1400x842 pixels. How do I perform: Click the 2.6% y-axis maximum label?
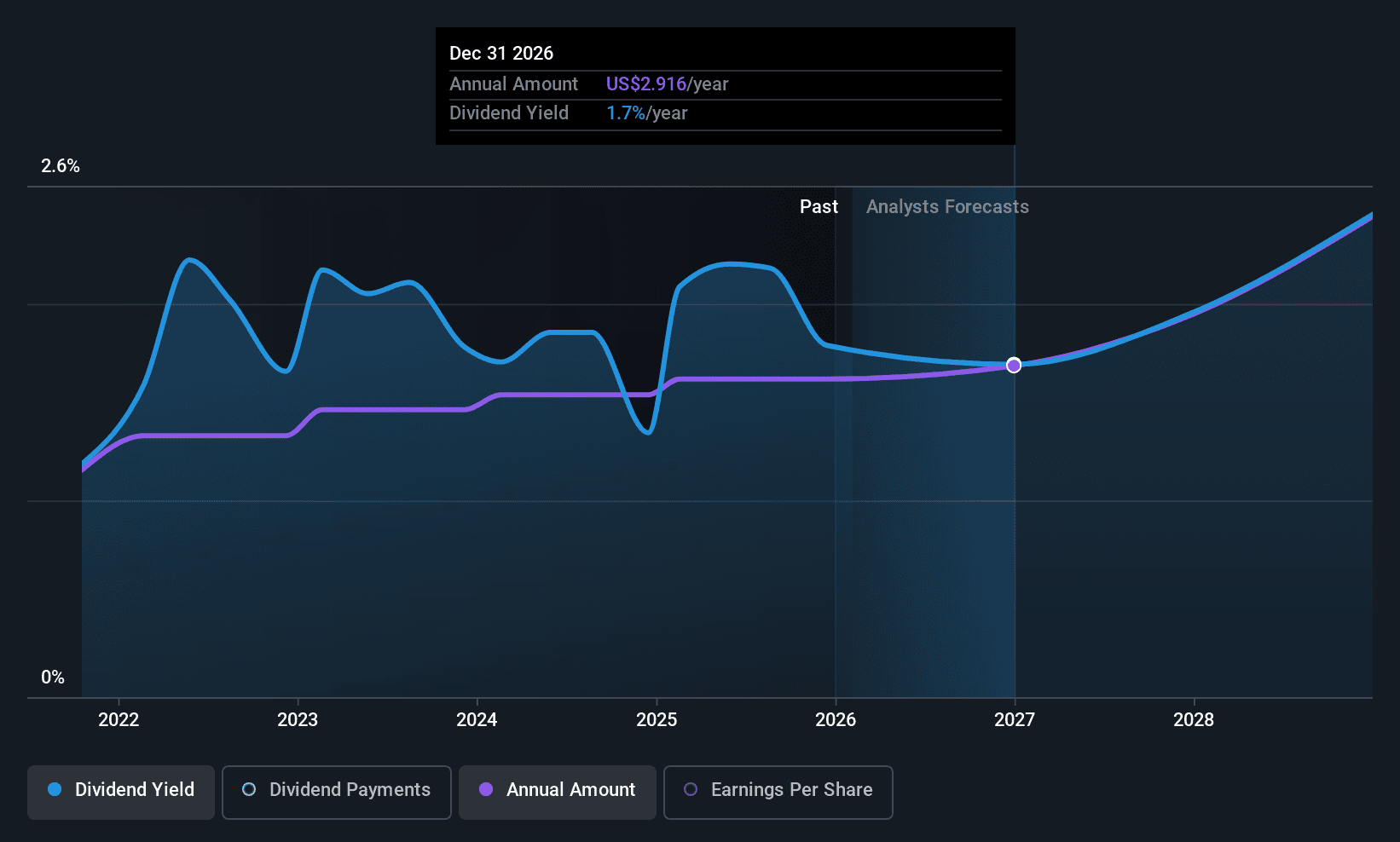click(x=61, y=166)
